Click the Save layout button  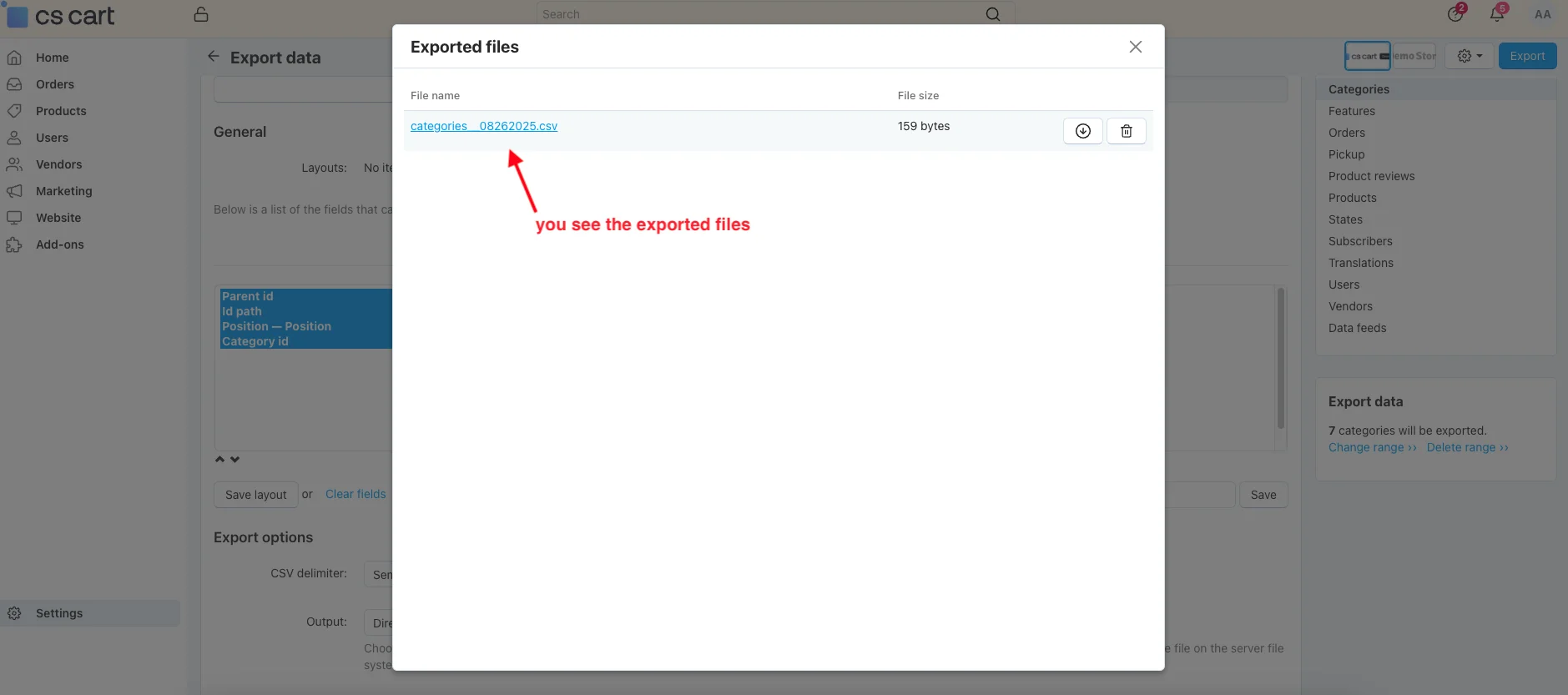[x=255, y=495]
